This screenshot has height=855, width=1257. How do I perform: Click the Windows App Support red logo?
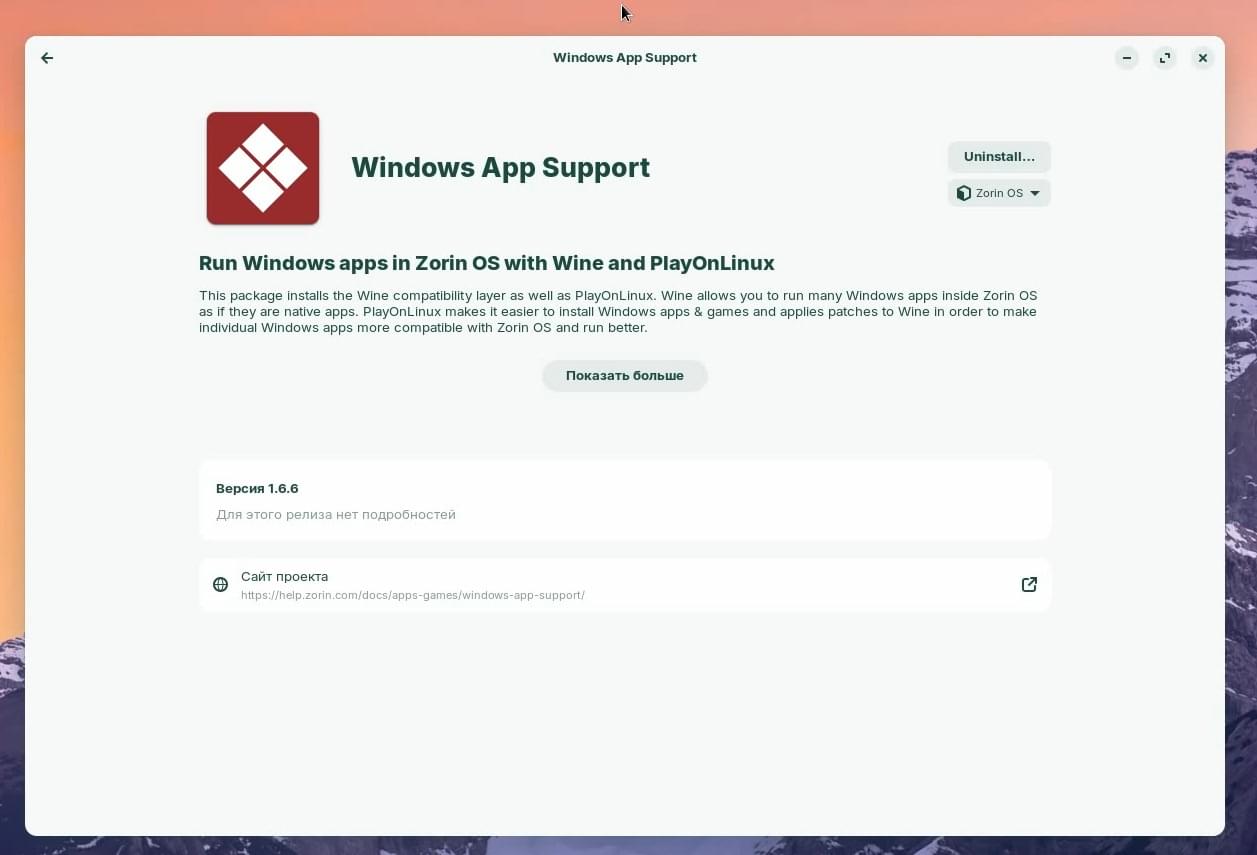point(263,168)
